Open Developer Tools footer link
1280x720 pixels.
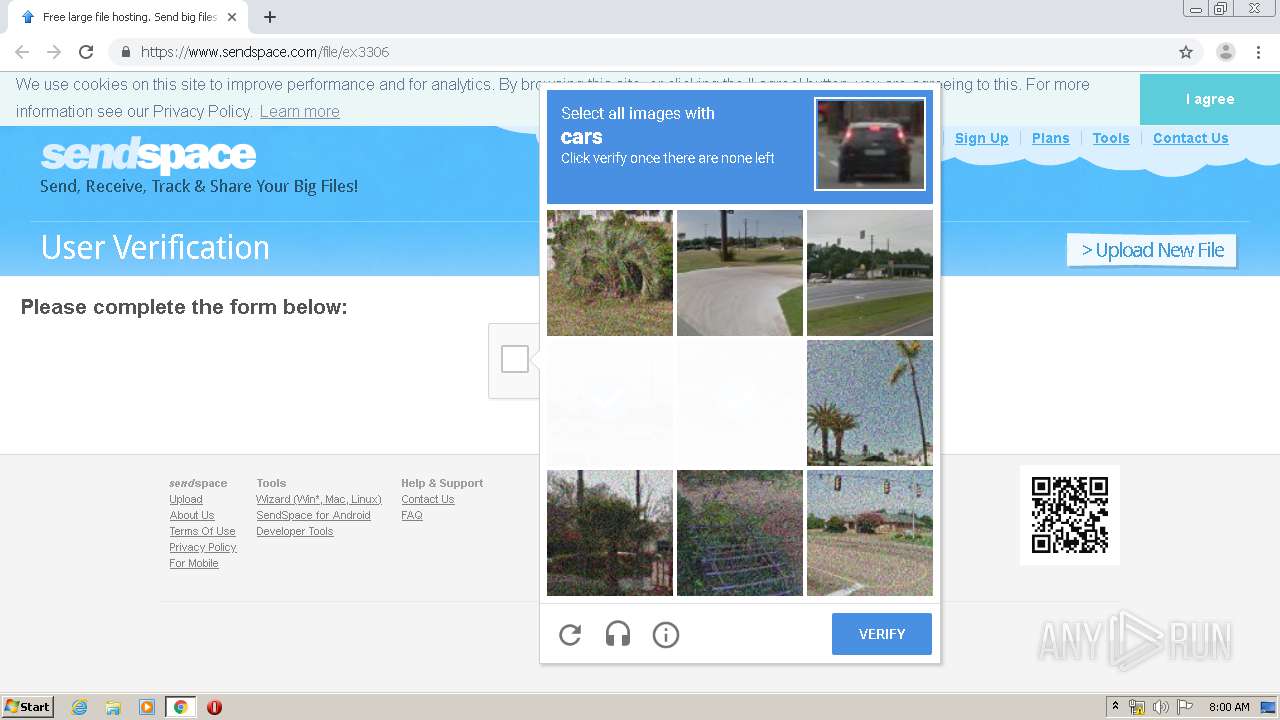[295, 531]
